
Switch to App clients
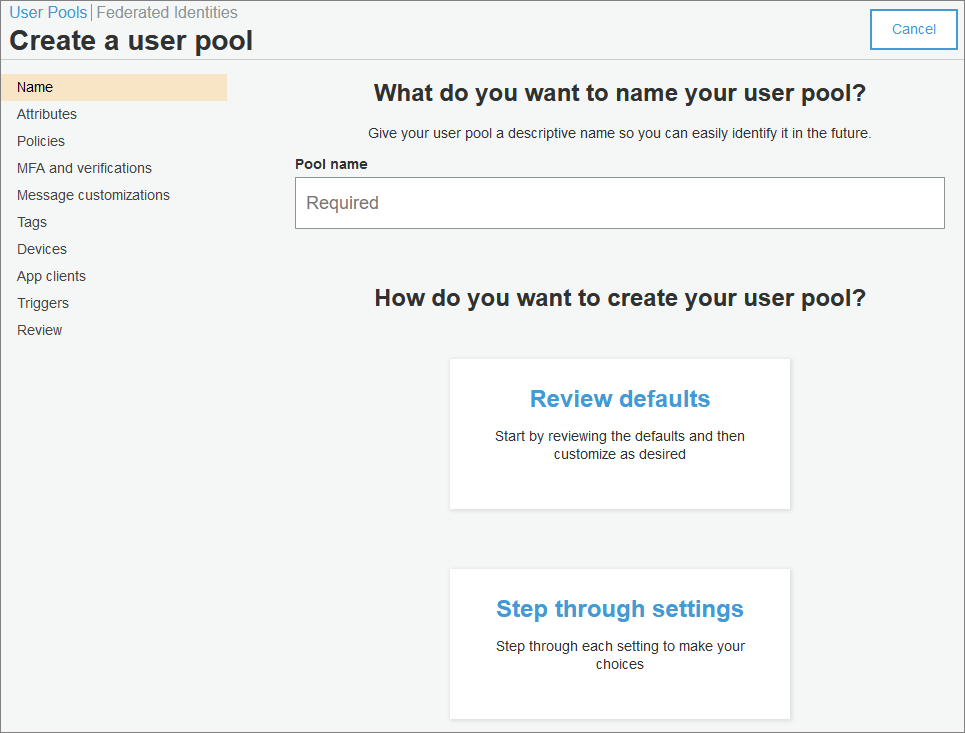point(51,276)
